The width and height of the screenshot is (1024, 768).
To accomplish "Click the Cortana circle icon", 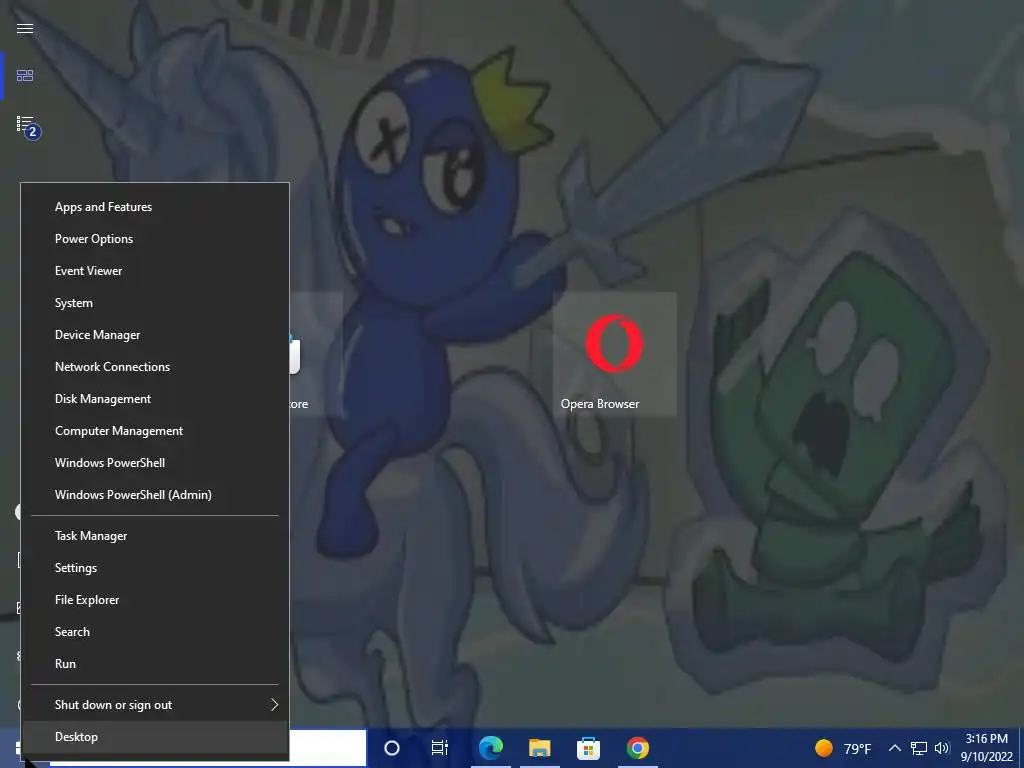I will point(392,748).
